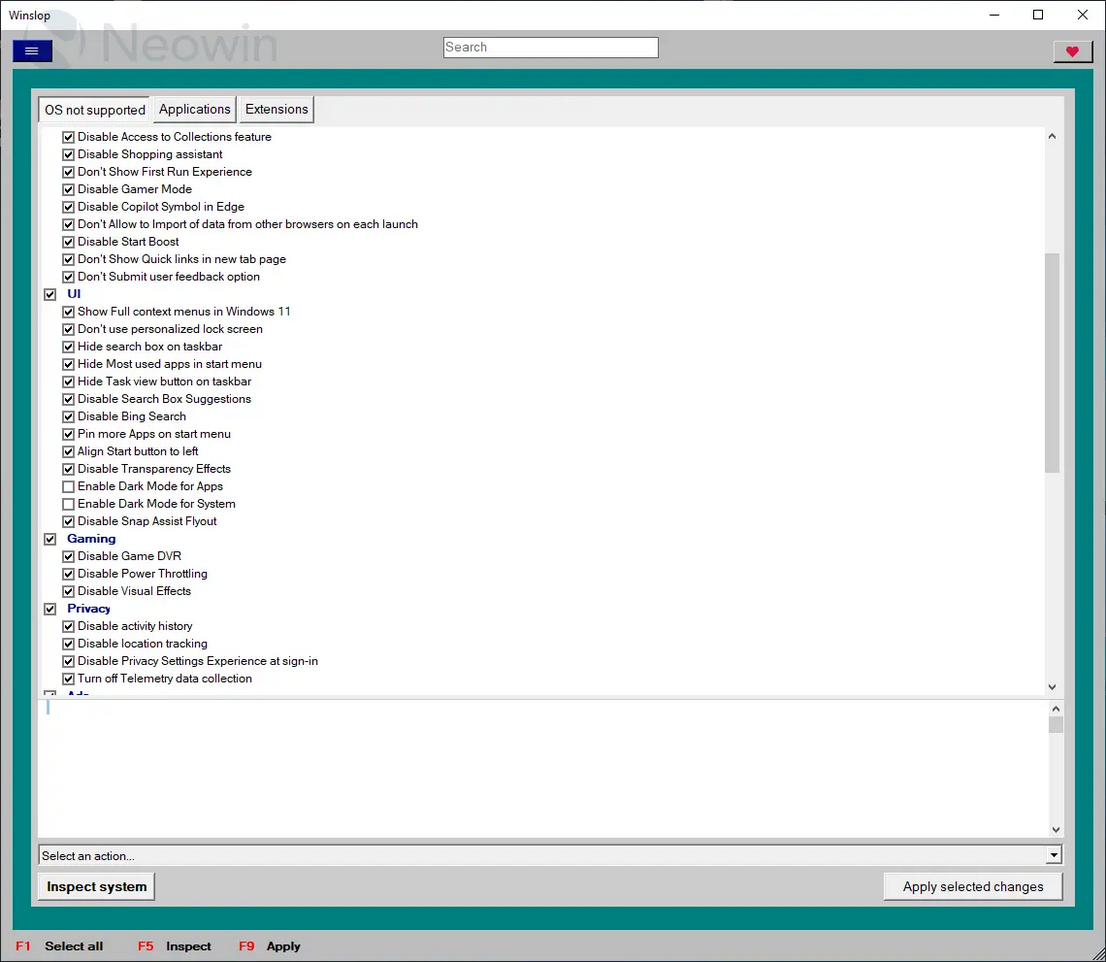Select the Privacy category header
Screen dimensions: 1106x962
89,609
